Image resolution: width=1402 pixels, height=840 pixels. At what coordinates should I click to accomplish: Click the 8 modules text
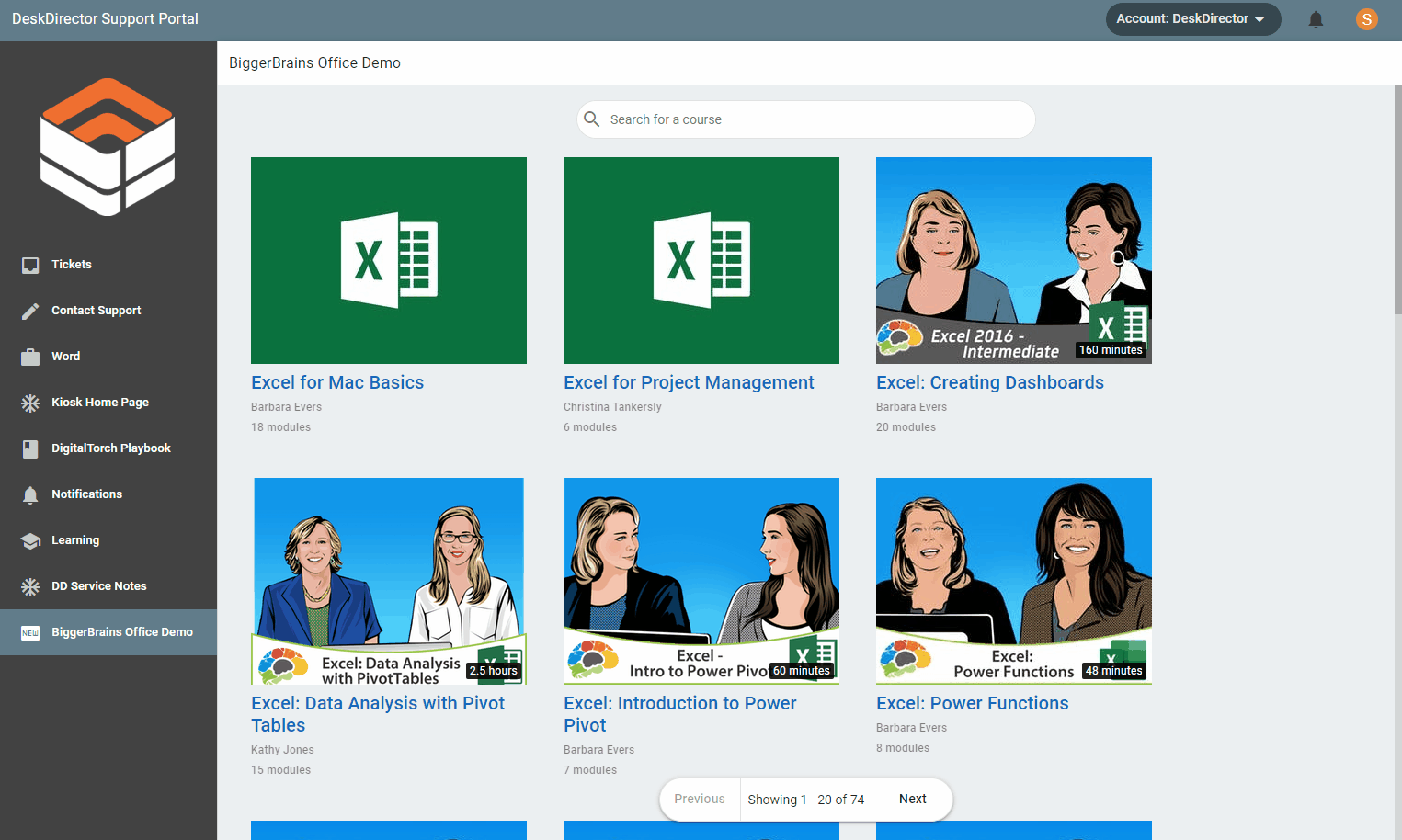[903, 748]
